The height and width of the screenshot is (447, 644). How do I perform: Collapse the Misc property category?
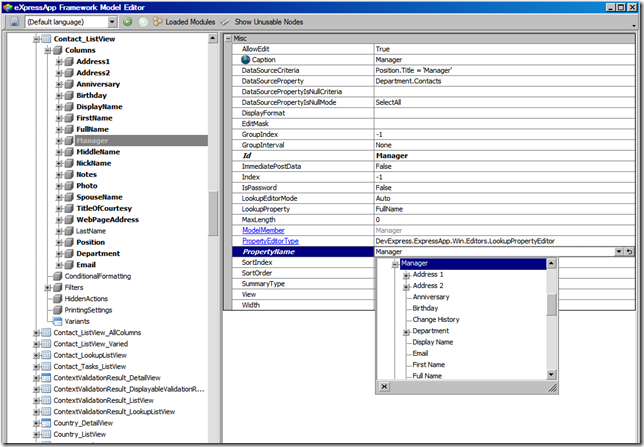click(x=228, y=39)
